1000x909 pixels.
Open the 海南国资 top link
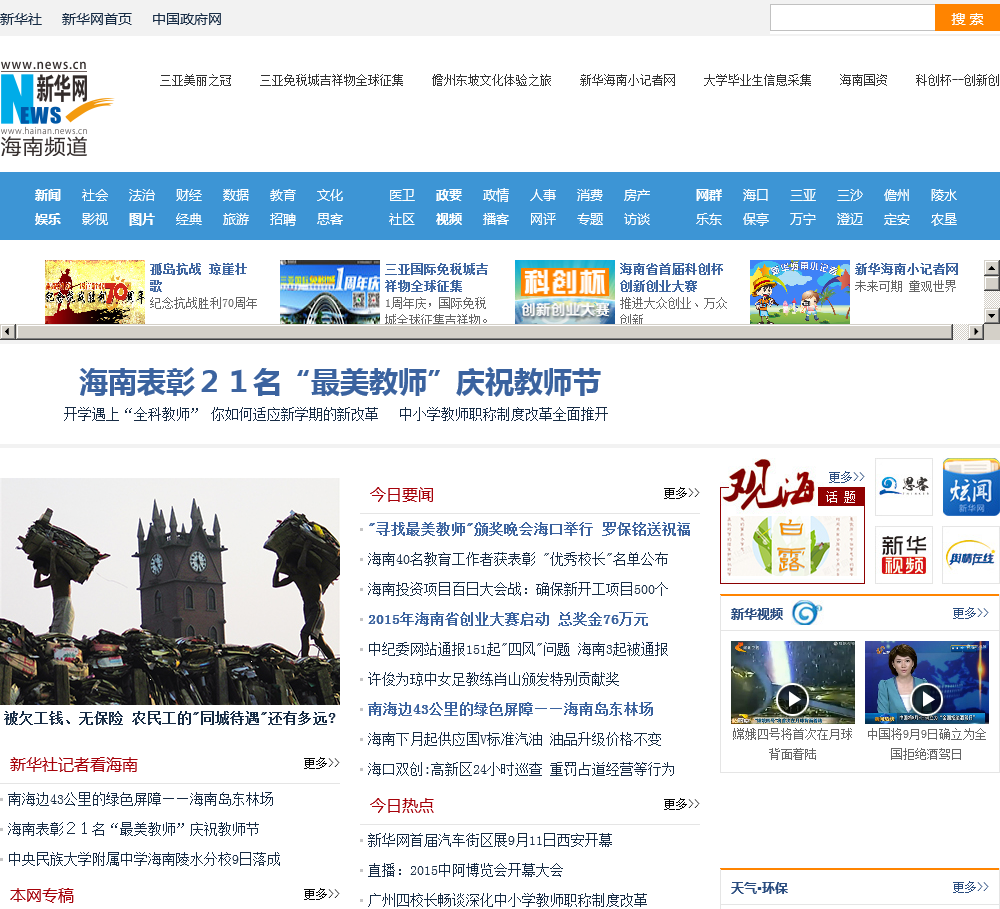[864, 80]
